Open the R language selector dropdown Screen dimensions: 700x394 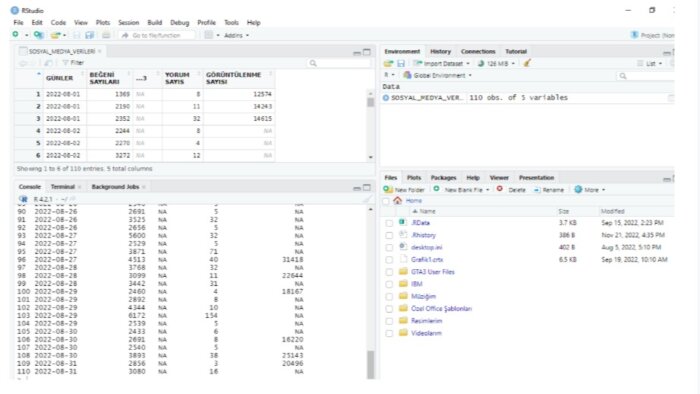[x=390, y=75]
